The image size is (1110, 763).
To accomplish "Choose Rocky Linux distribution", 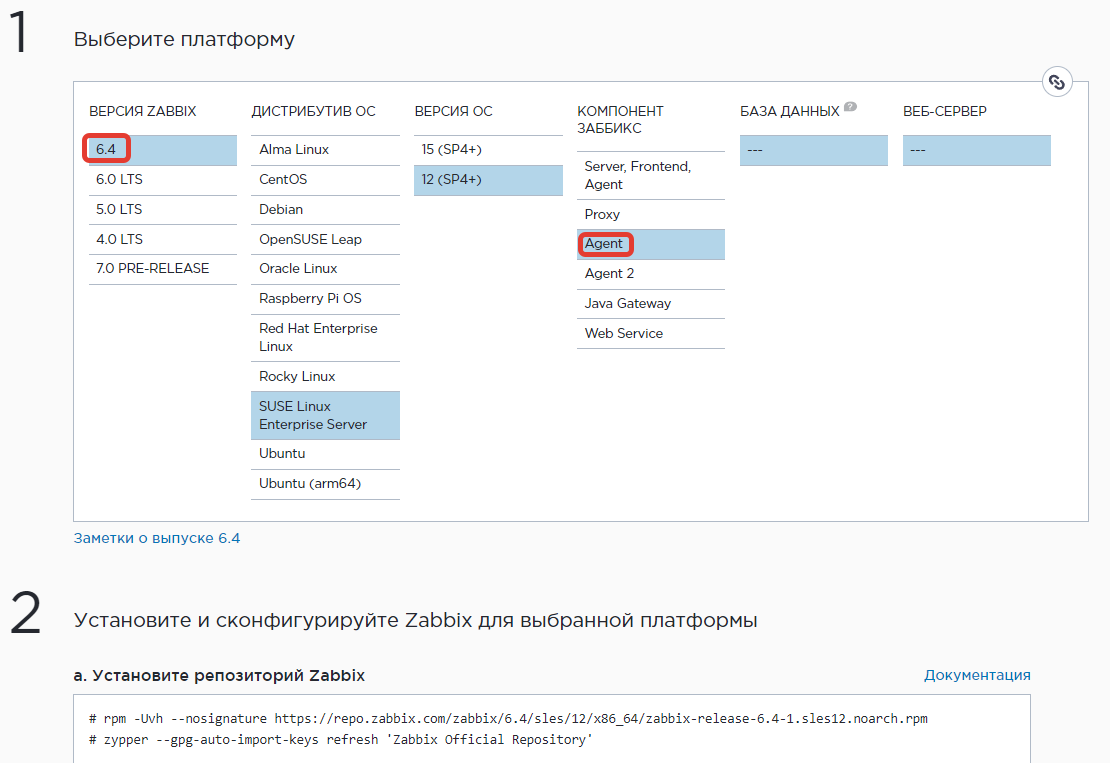I will pyautogui.click(x=297, y=376).
